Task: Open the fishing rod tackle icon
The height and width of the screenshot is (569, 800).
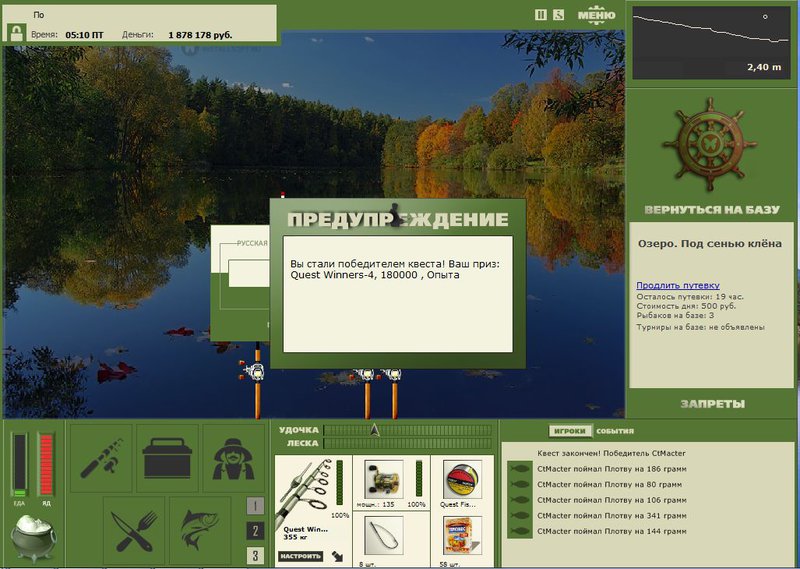Action: (102, 458)
